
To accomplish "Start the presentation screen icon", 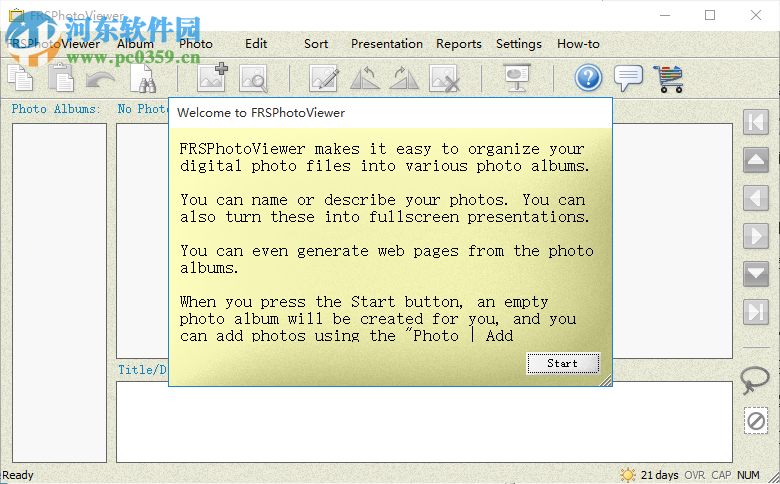I will click(517, 78).
